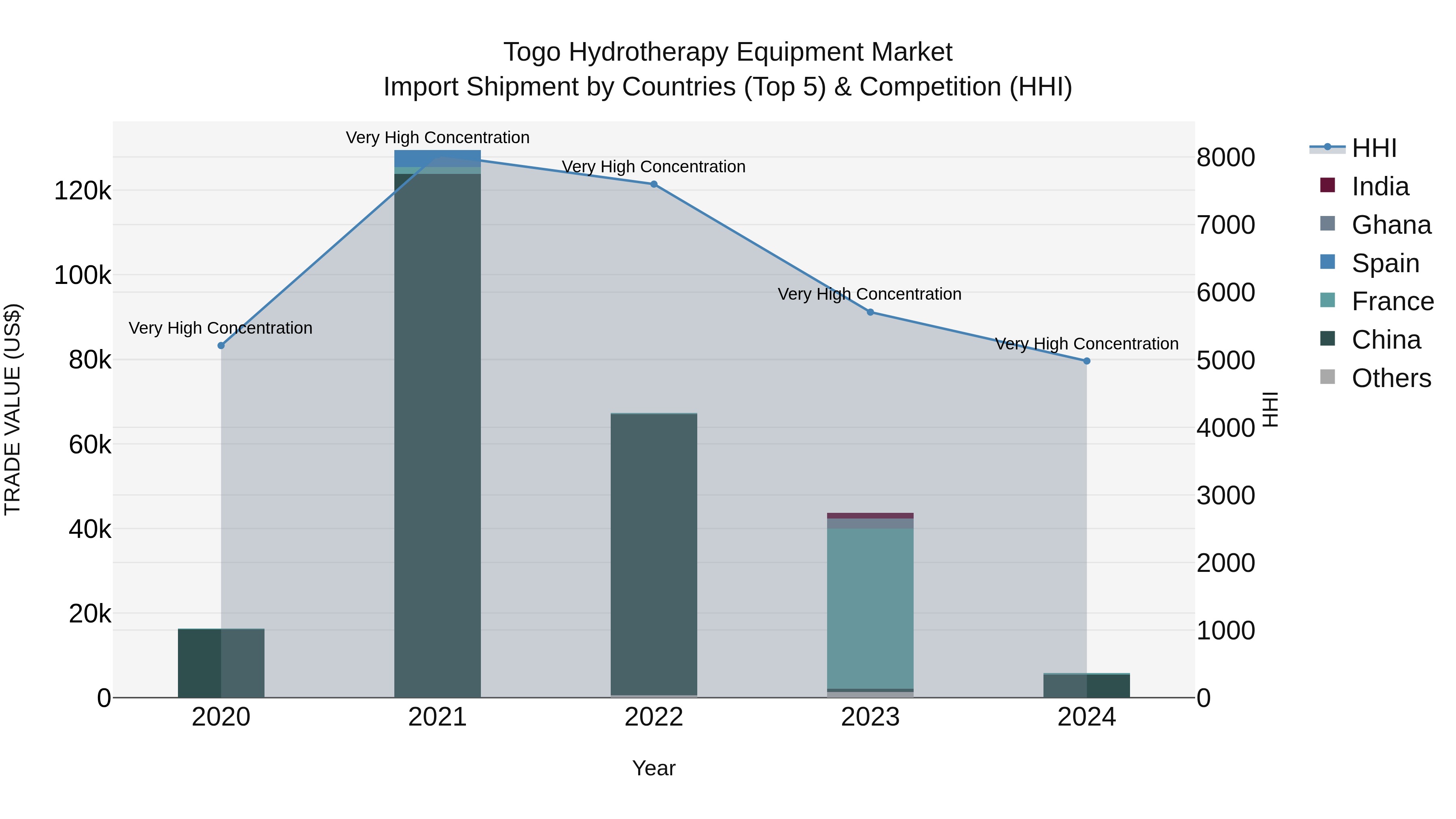This screenshot has width=1456, height=819.
Task: Toggle France series in the legend
Action: 1377,301
